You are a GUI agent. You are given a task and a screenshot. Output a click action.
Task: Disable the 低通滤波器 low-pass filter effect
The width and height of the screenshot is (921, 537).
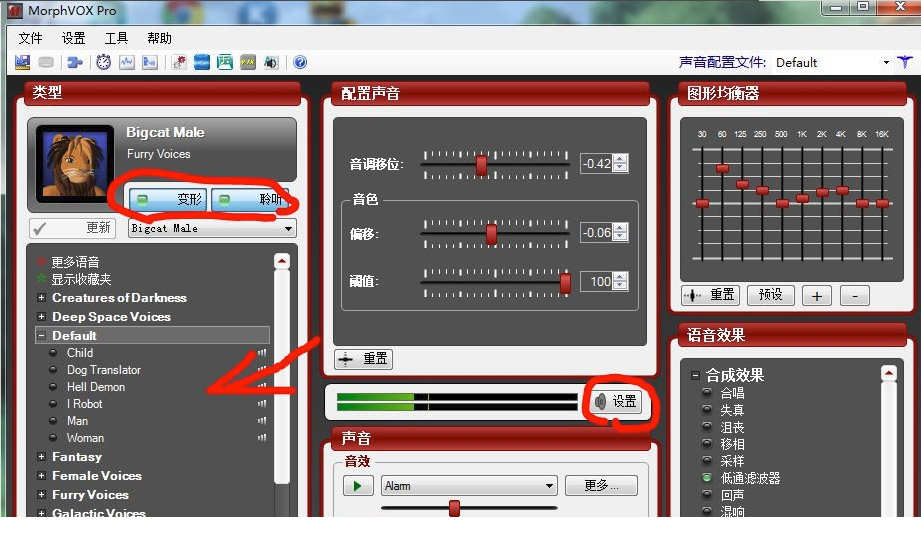click(x=707, y=478)
